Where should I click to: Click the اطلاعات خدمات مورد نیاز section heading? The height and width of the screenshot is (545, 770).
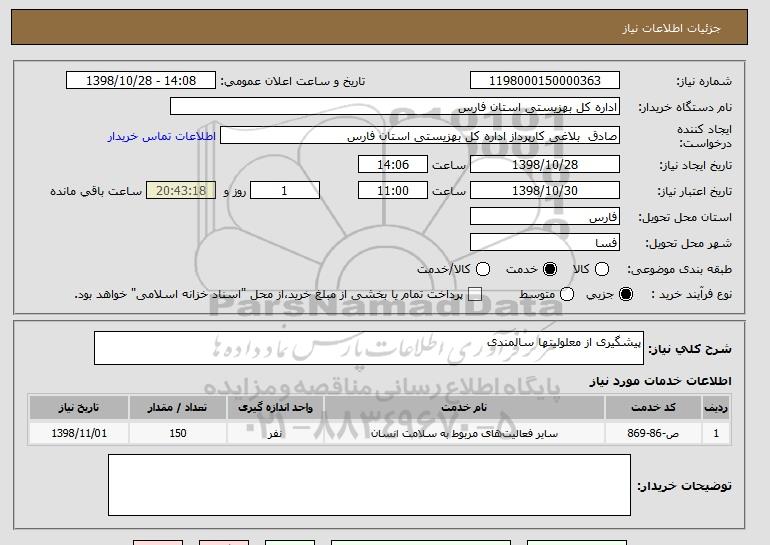point(660,381)
